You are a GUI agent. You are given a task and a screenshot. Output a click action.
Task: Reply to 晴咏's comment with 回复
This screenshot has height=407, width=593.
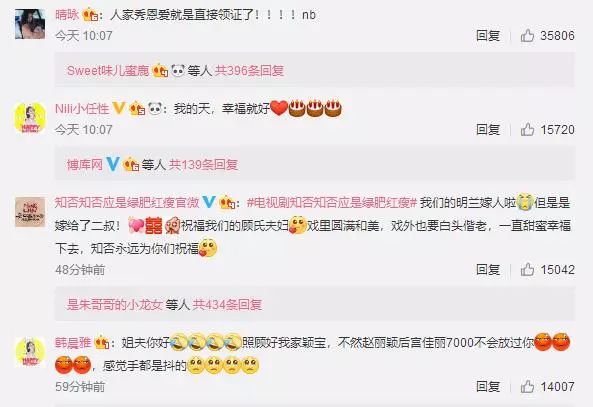click(x=488, y=36)
